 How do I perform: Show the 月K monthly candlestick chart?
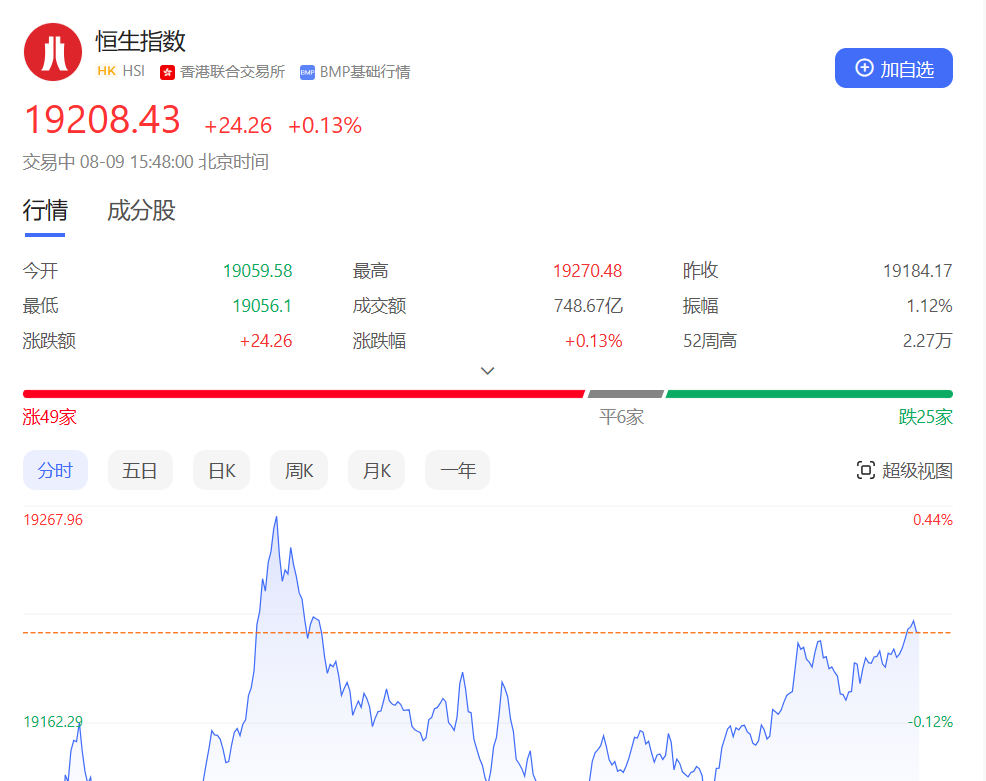pyautogui.click(x=376, y=470)
